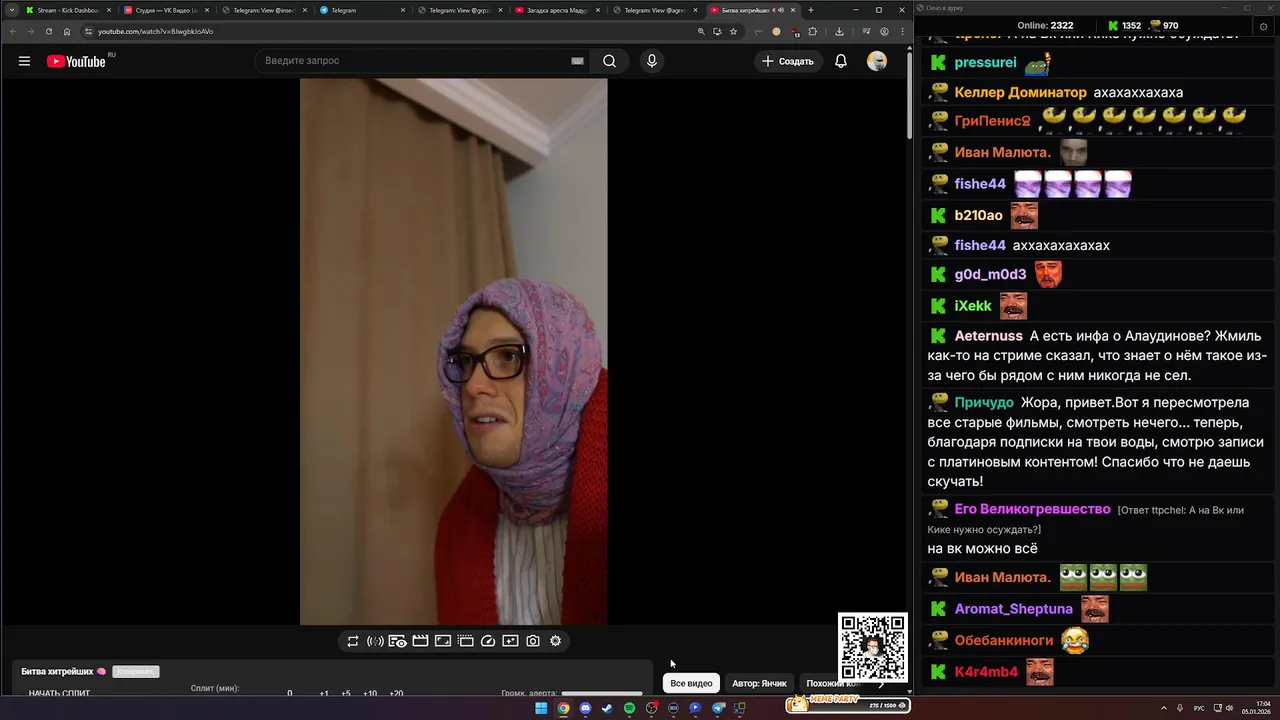Open the video toolbar settings gear
The image size is (1280, 720).
click(556, 641)
